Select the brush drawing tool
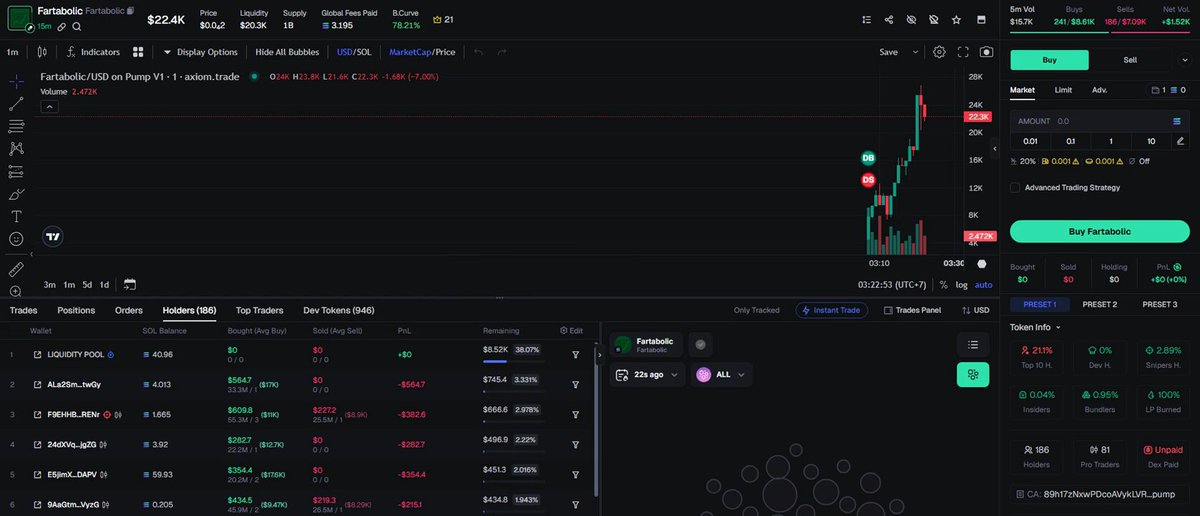The image size is (1200, 516). (x=16, y=194)
